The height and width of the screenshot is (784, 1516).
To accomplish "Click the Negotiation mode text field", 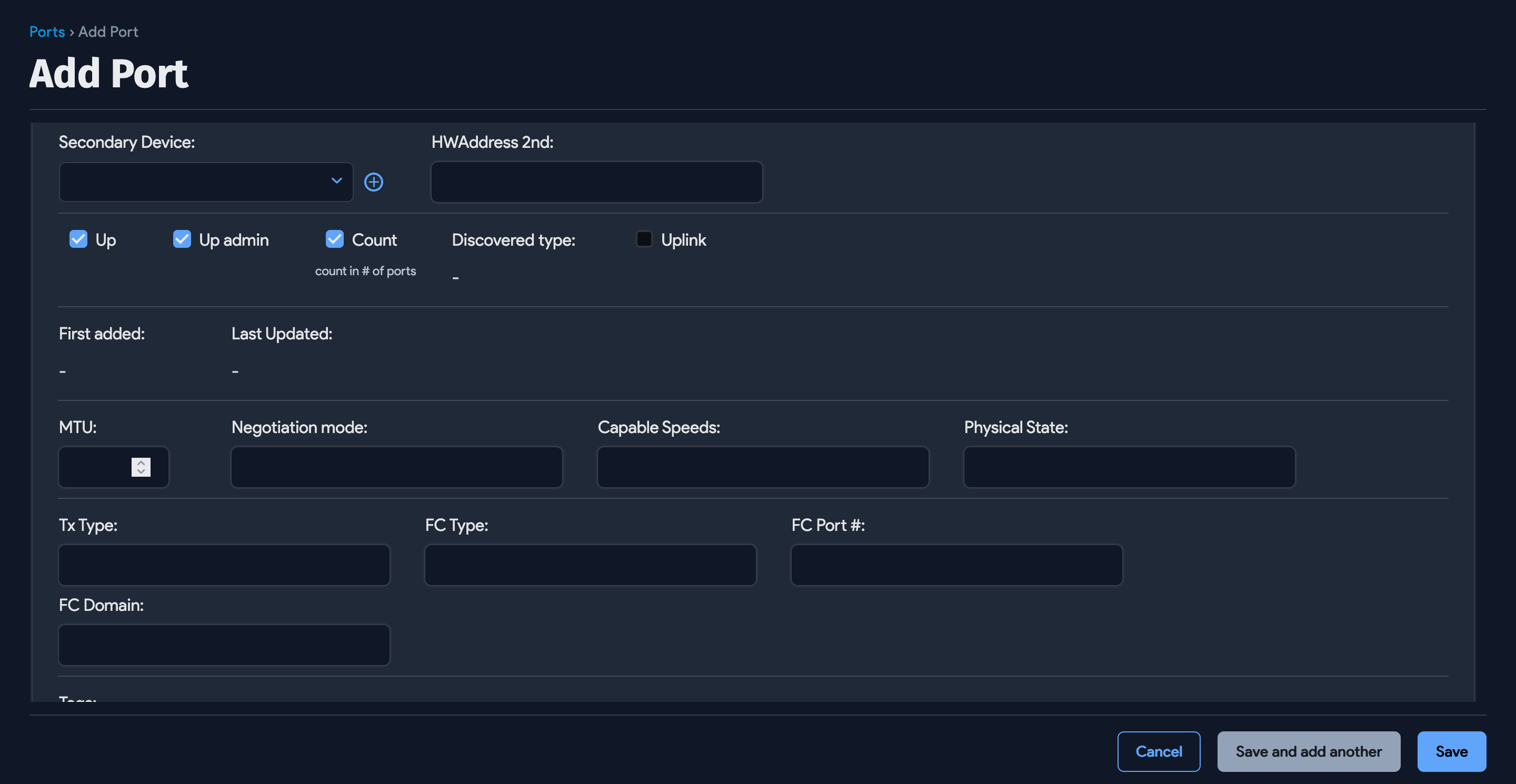I will pyautogui.click(x=397, y=467).
